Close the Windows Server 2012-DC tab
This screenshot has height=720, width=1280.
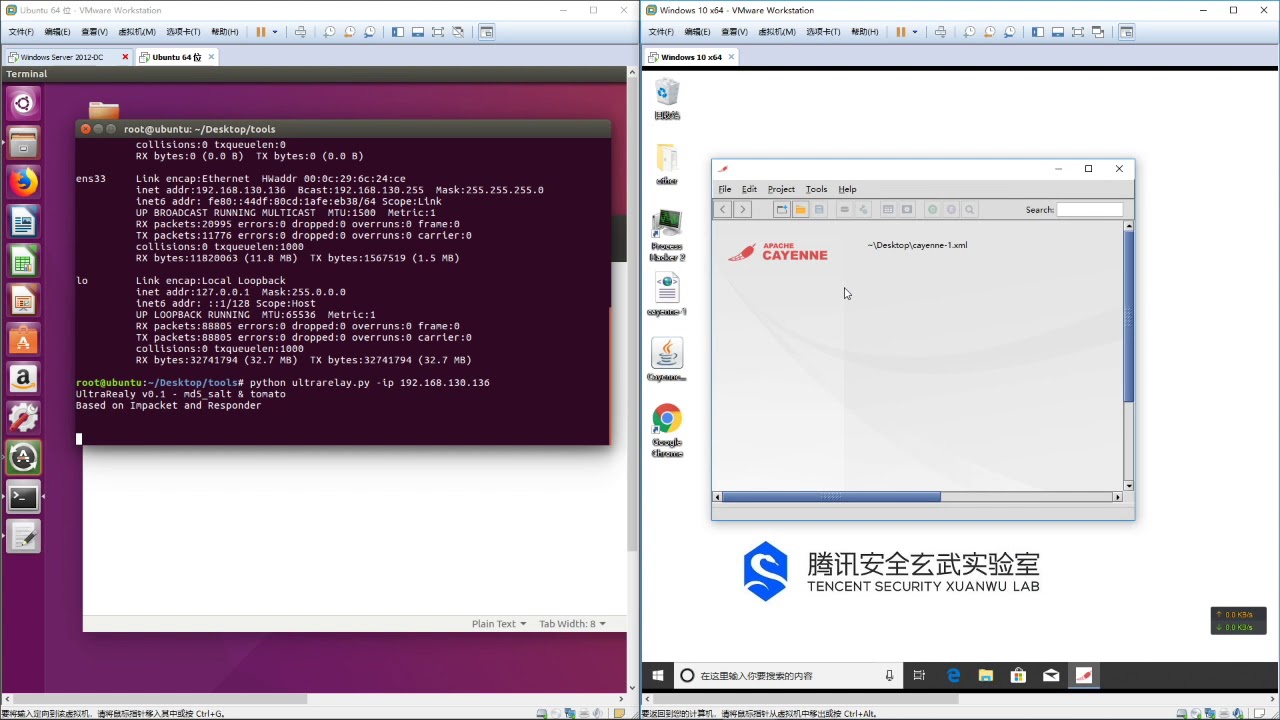pos(125,57)
